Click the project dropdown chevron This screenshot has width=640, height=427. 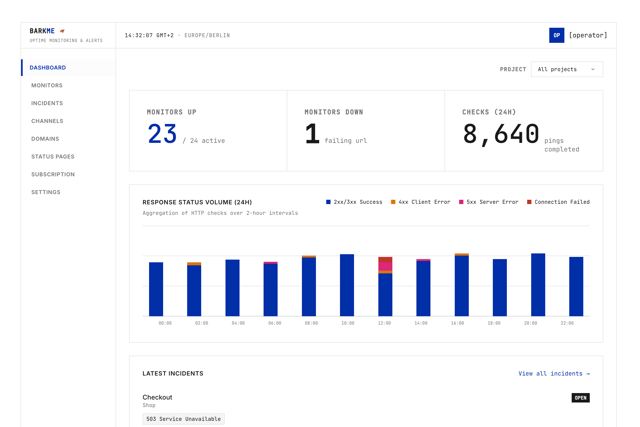(593, 69)
